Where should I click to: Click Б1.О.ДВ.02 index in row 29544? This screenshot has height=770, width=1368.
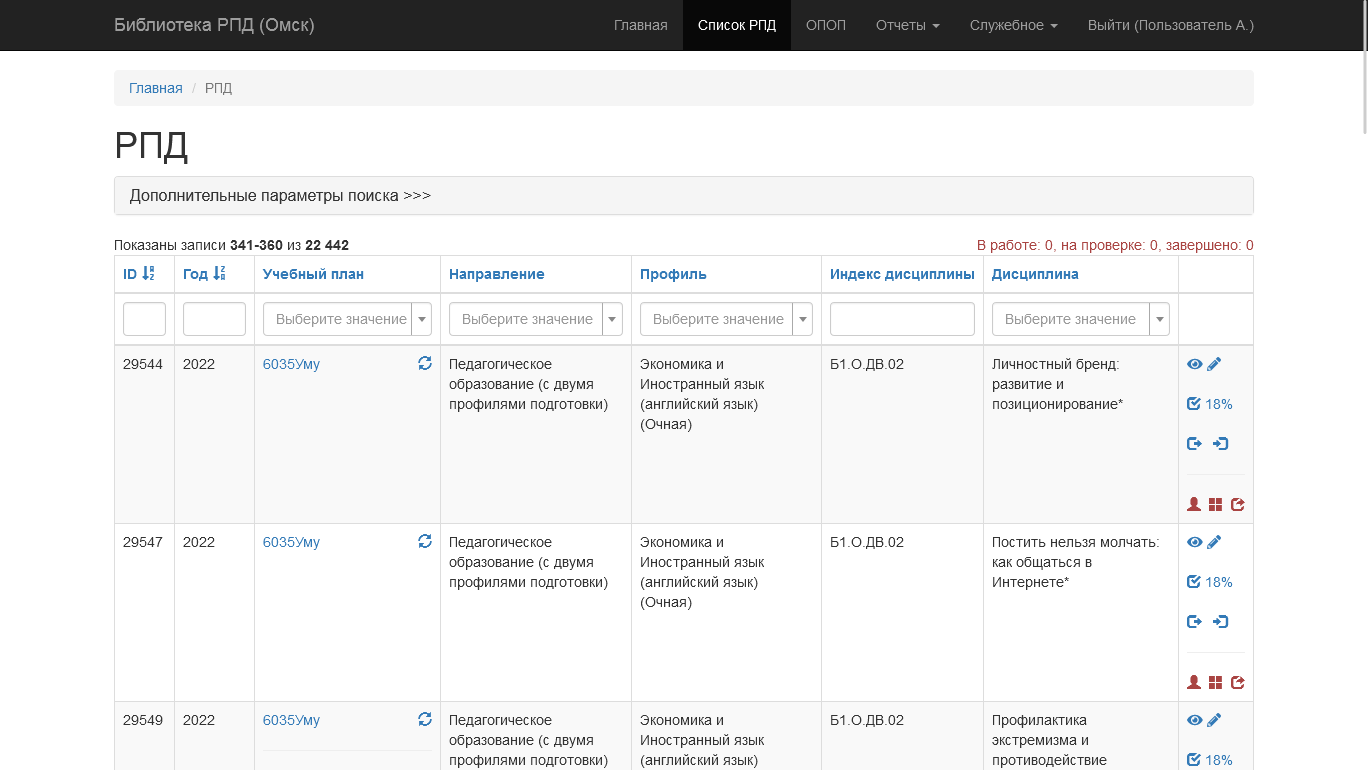(867, 364)
